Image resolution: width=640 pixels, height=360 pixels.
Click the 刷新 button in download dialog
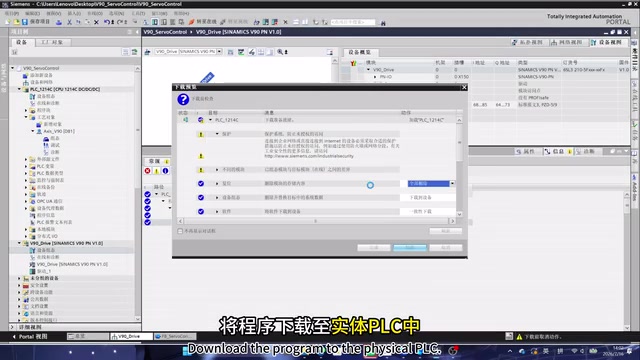pos(446,231)
